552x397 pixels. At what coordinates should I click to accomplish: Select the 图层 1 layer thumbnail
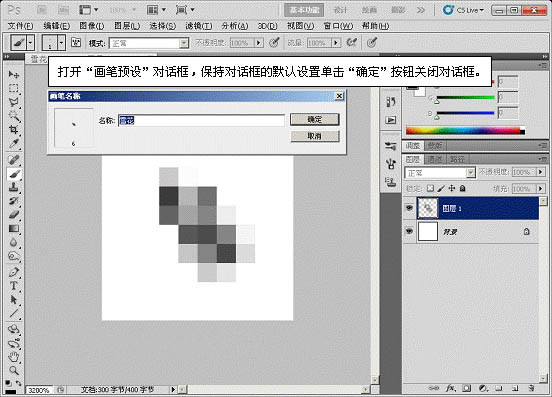click(428, 208)
